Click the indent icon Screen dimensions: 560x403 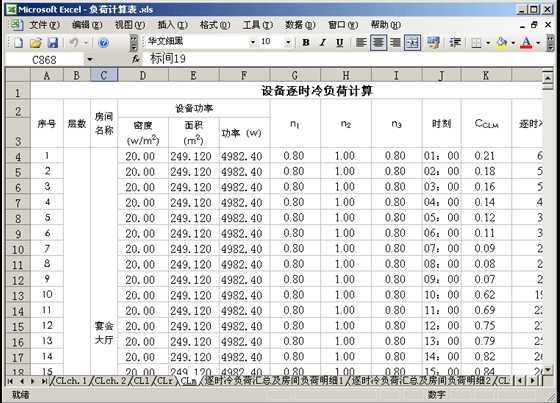click(455, 43)
